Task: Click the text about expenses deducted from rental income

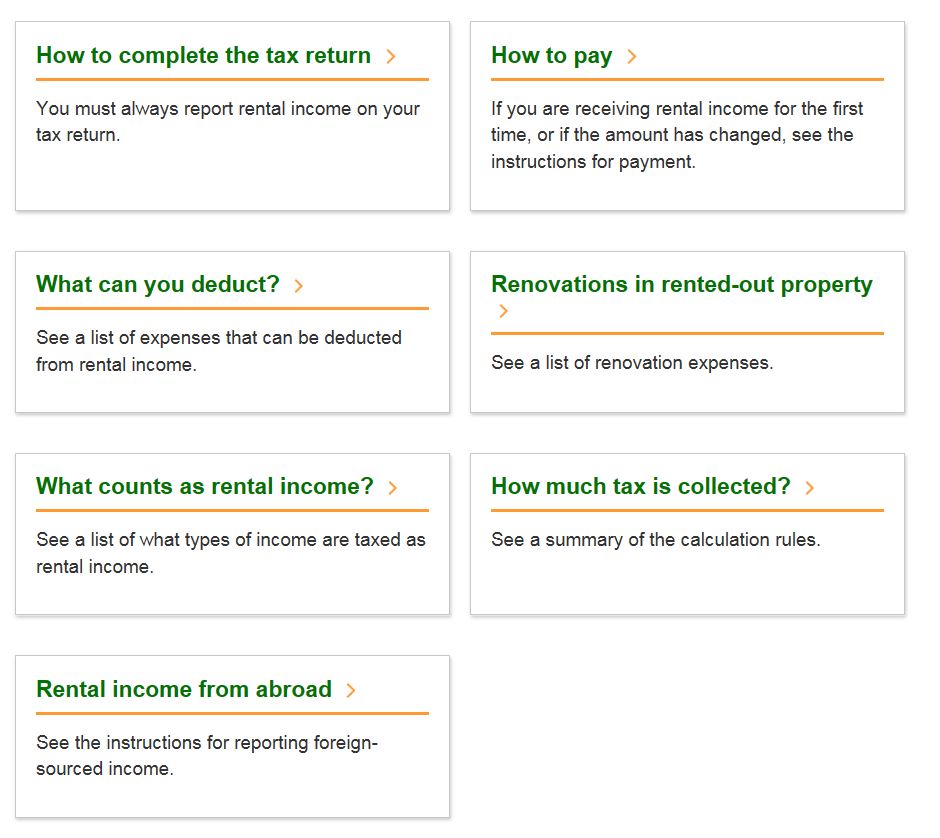Action: coord(218,351)
